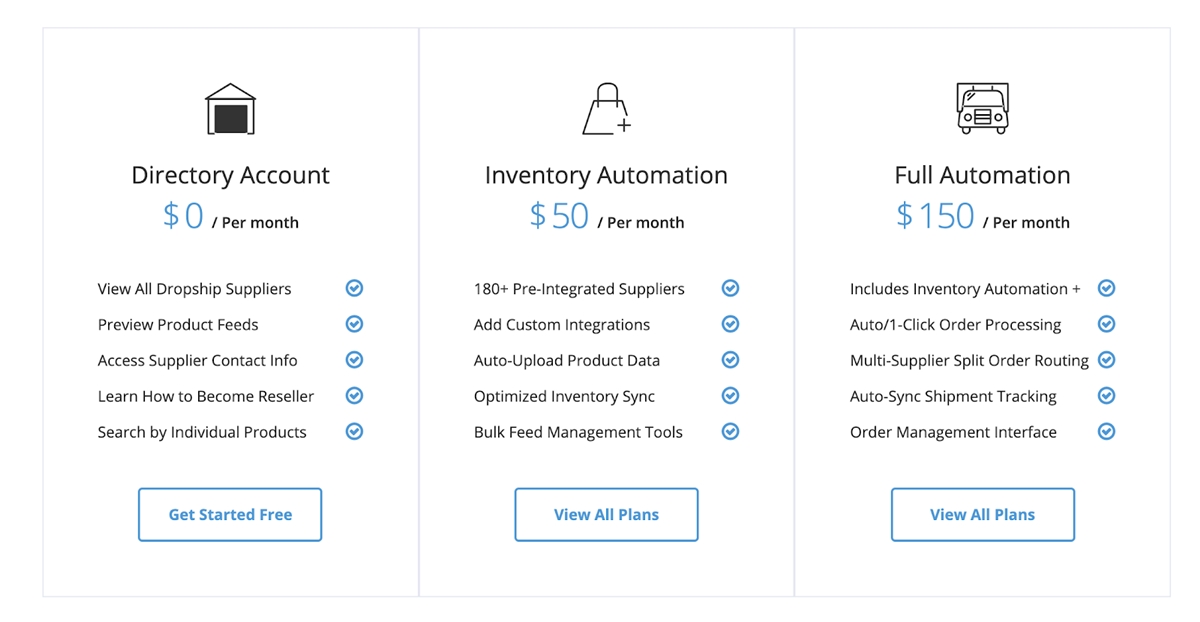This screenshot has width=1200, height=622.
Task: Open View All Plans under Full Automation
Action: click(x=982, y=515)
